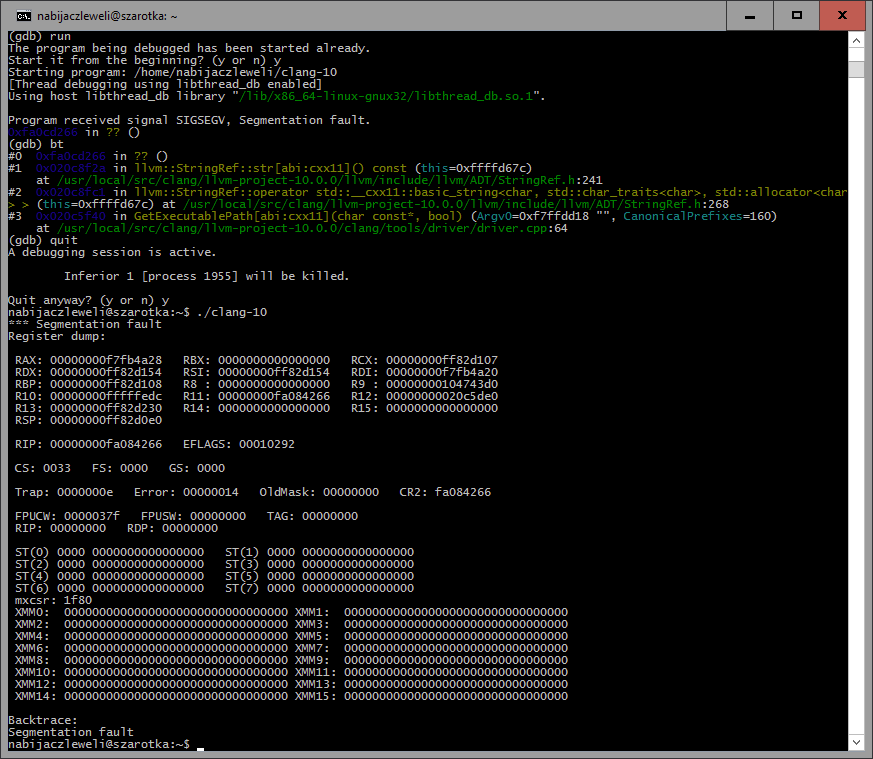The image size is (873, 759).
Task: Click the scrollbar up arrow
Action: pos(859,40)
